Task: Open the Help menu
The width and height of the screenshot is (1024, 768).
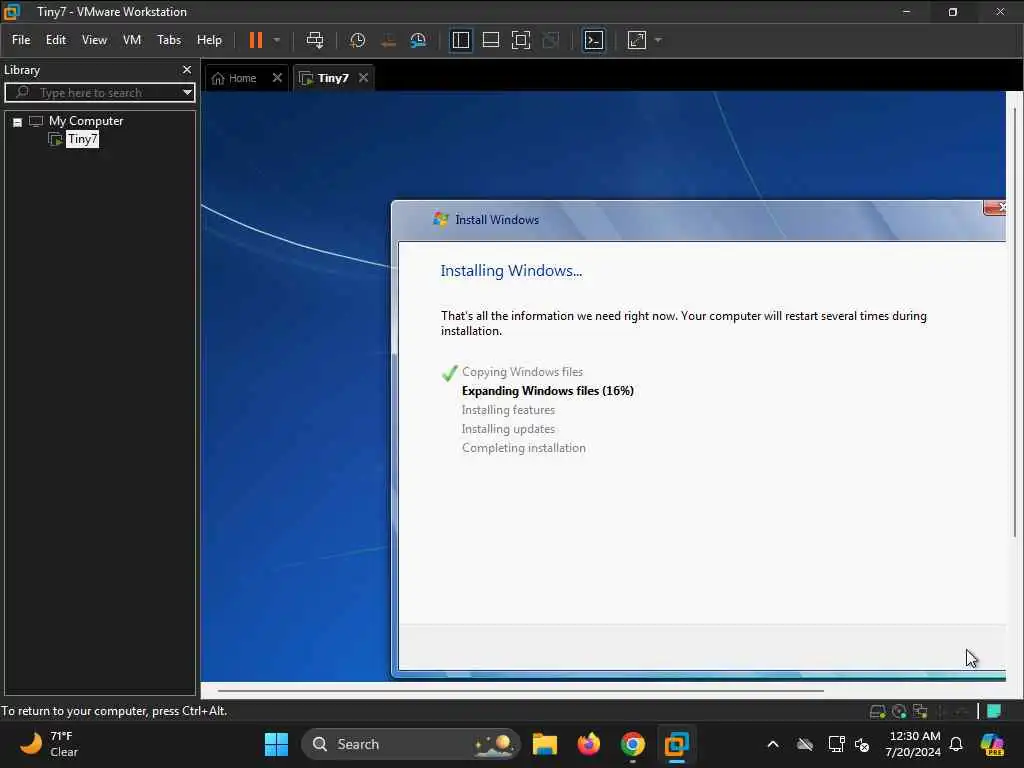Action: coord(209,40)
